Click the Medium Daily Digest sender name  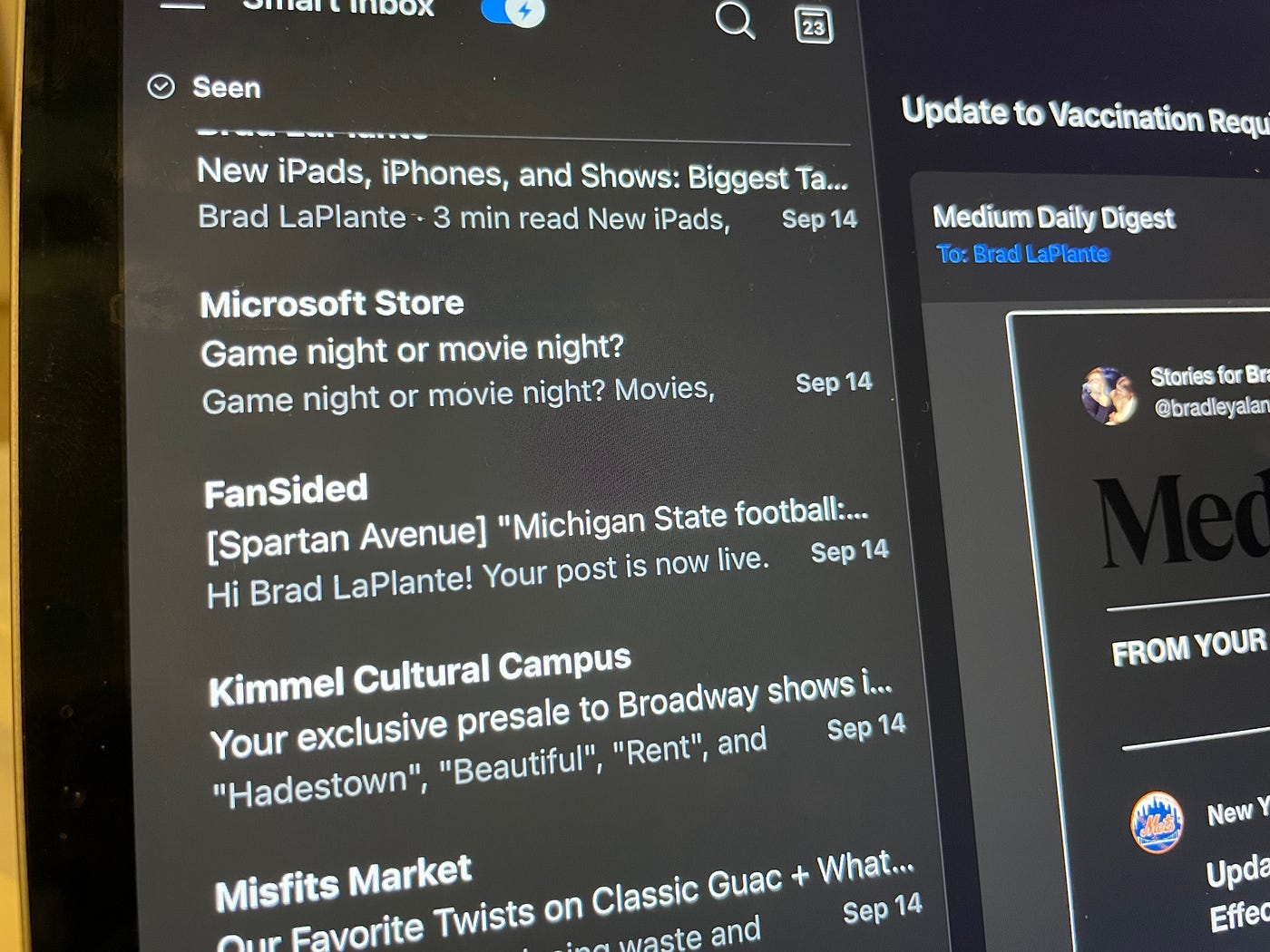[x=1054, y=218]
